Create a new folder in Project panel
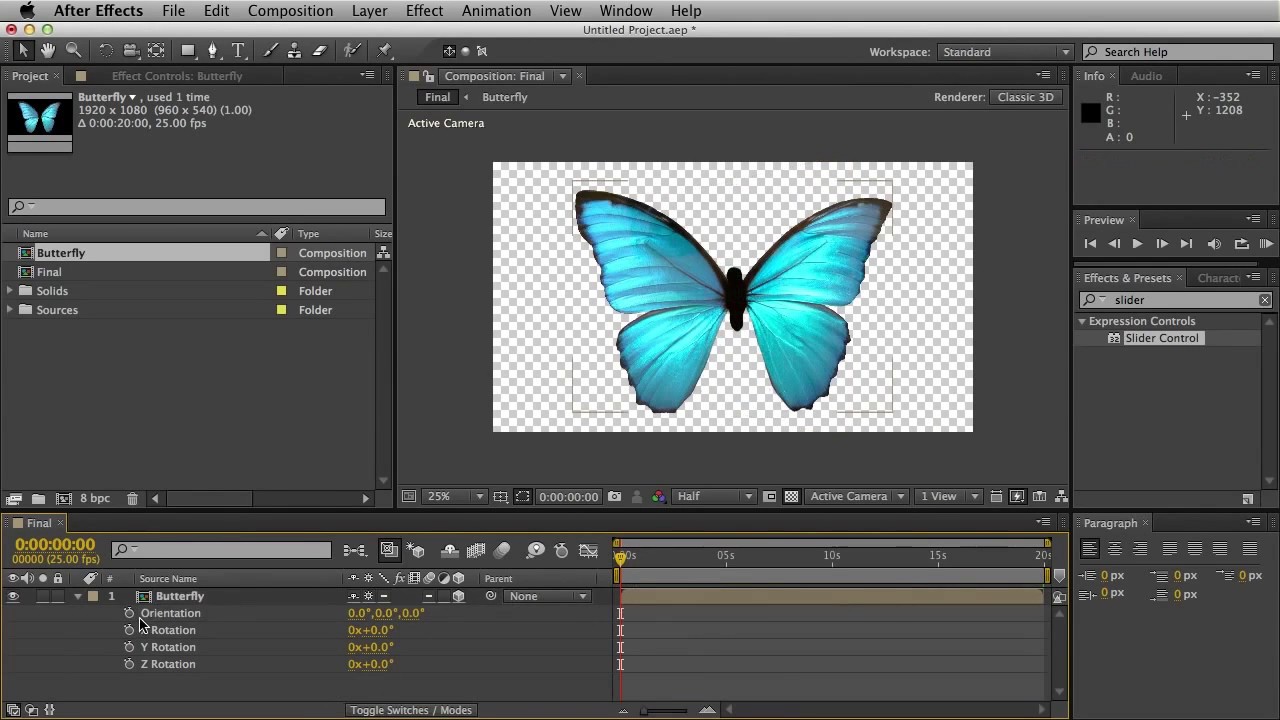 38,498
